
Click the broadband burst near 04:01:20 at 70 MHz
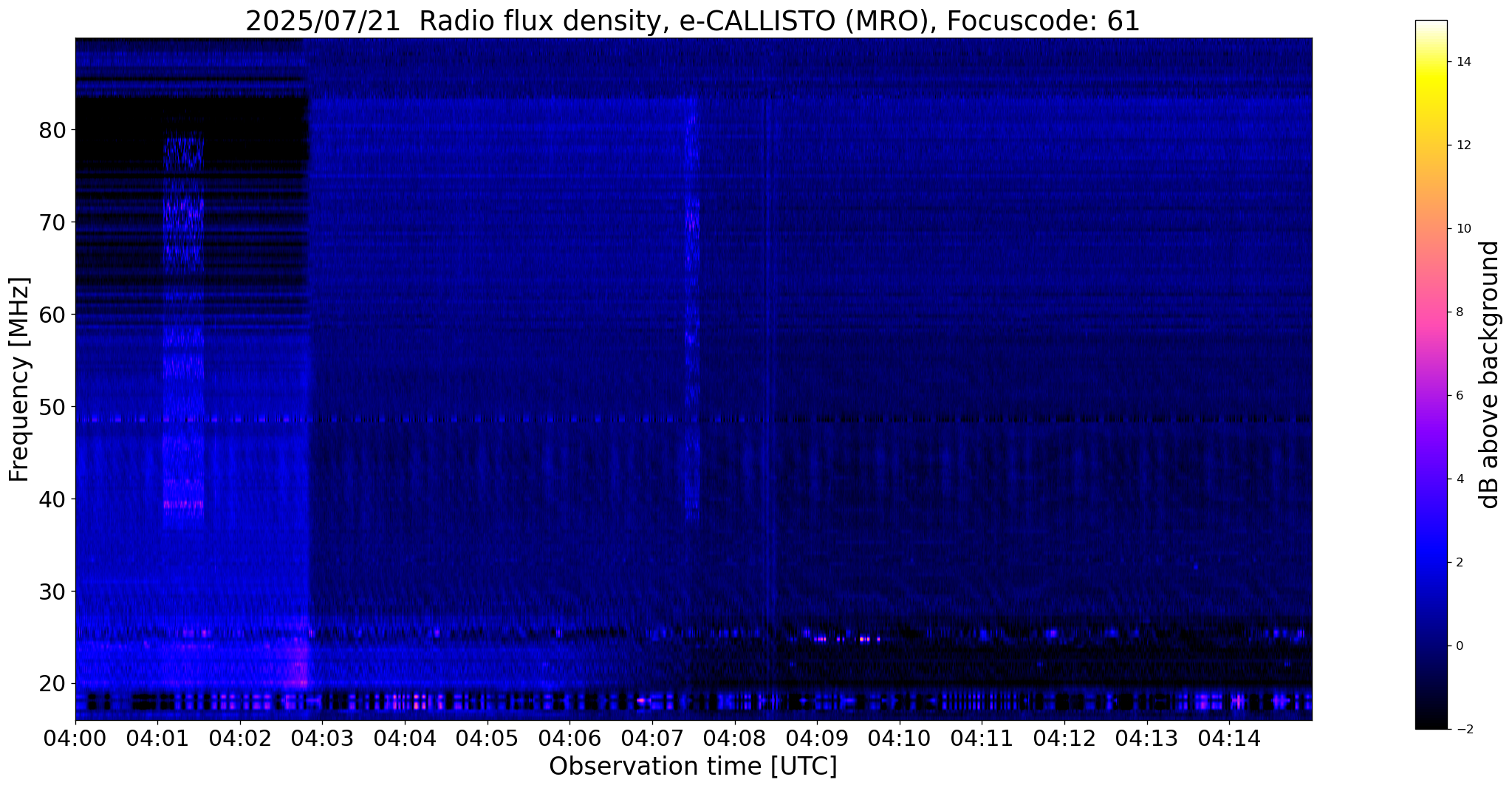(x=183, y=210)
